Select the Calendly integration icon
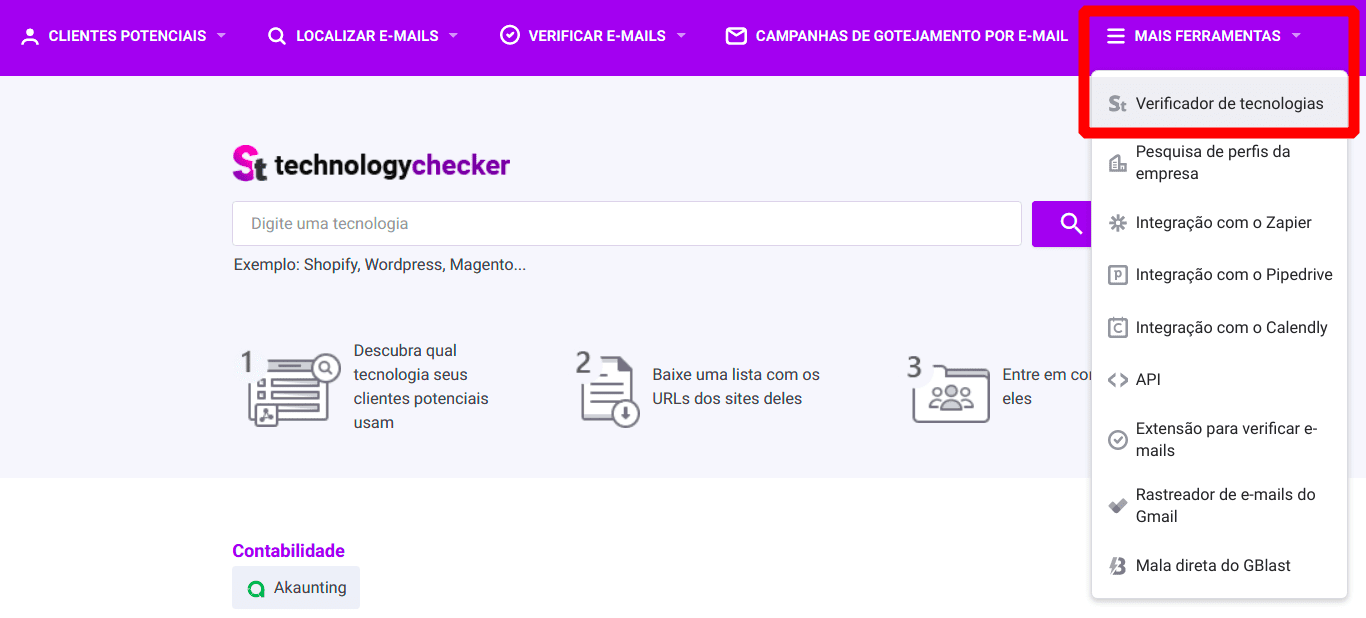Screen dimensions: 1366x618 pyautogui.click(x=1117, y=327)
